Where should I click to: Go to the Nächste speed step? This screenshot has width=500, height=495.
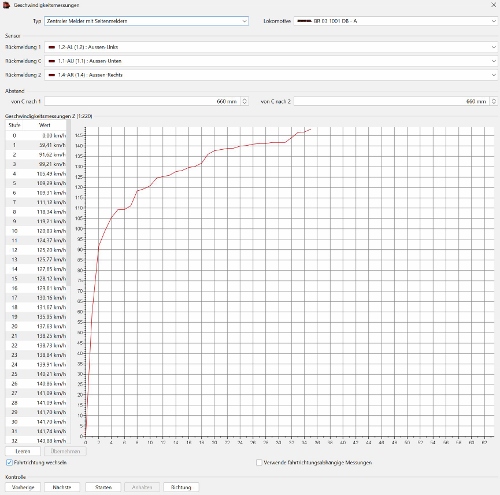(x=62, y=487)
